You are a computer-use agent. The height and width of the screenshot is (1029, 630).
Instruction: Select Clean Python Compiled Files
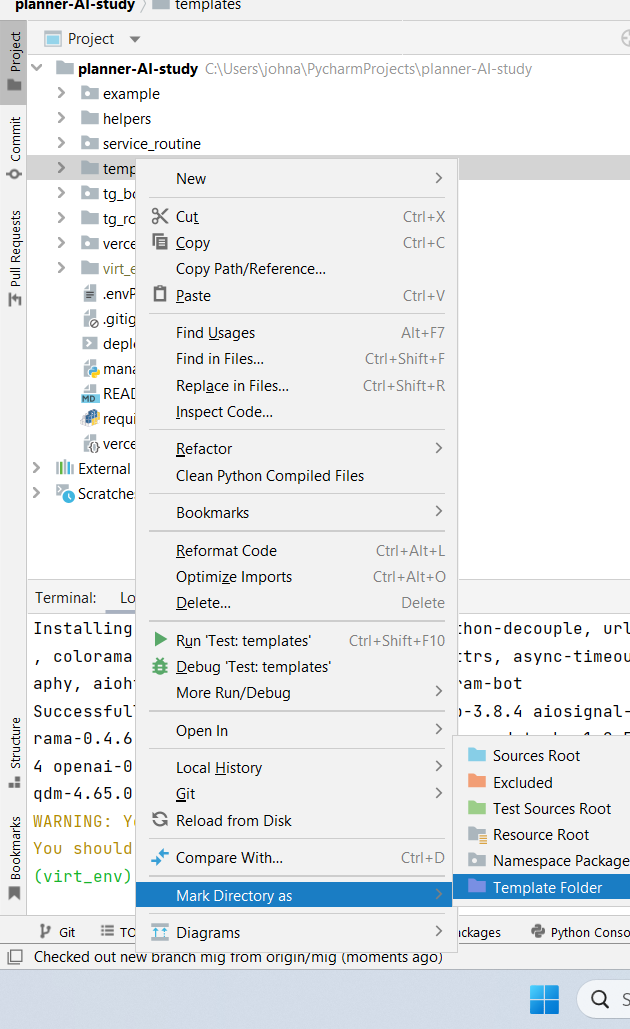(297, 476)
